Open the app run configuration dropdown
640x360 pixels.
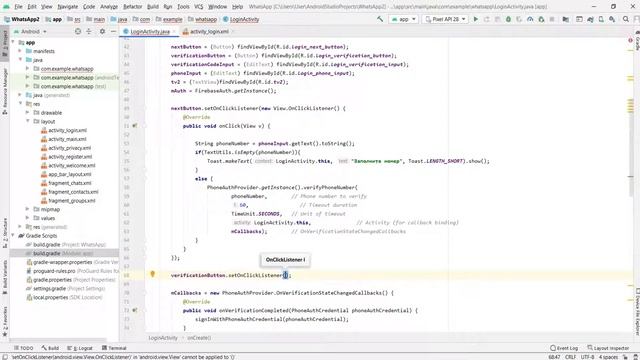403,19
